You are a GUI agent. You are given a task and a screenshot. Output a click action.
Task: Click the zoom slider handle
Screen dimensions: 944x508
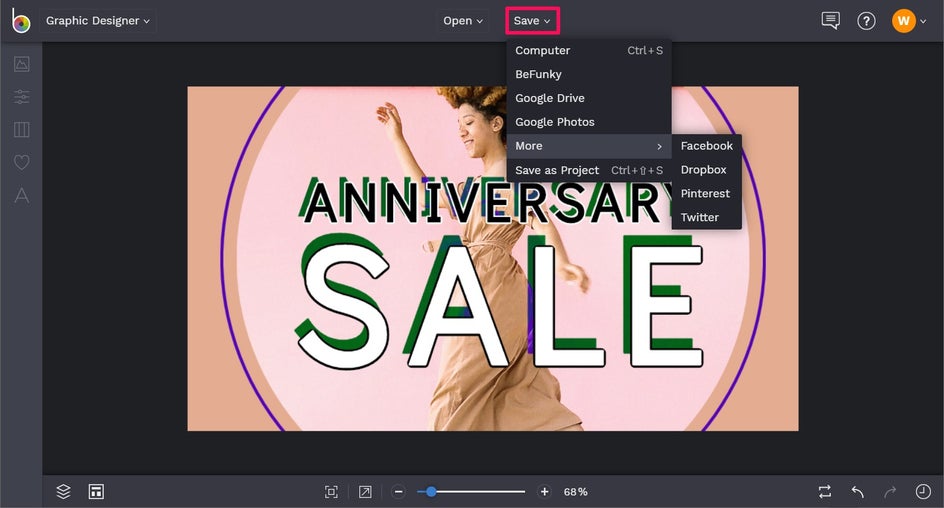[430, 492]
